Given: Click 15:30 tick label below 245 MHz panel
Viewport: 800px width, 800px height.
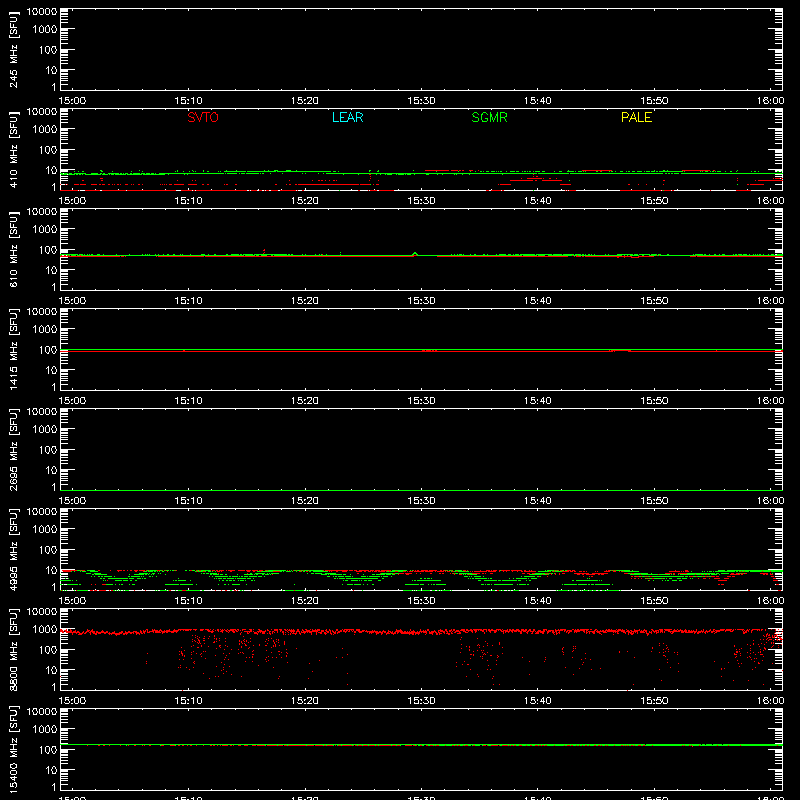Looking at the screenshot, I should point(421,101).
